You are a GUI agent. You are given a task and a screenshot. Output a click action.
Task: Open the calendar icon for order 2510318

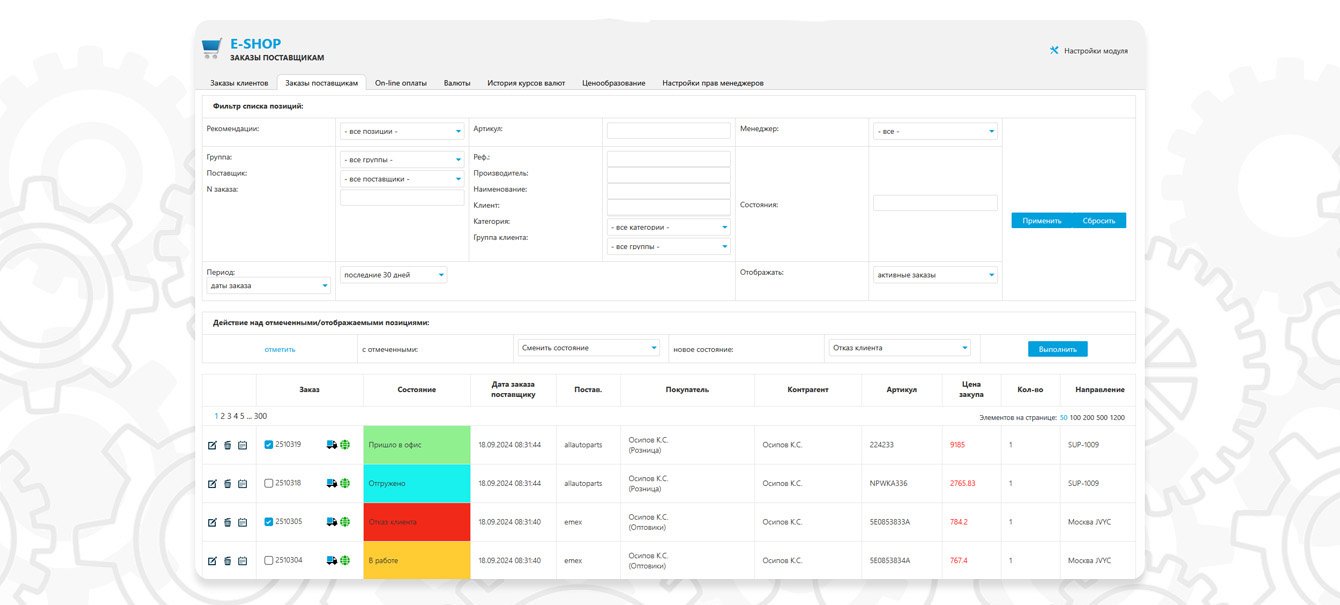(x=242, y=483)
